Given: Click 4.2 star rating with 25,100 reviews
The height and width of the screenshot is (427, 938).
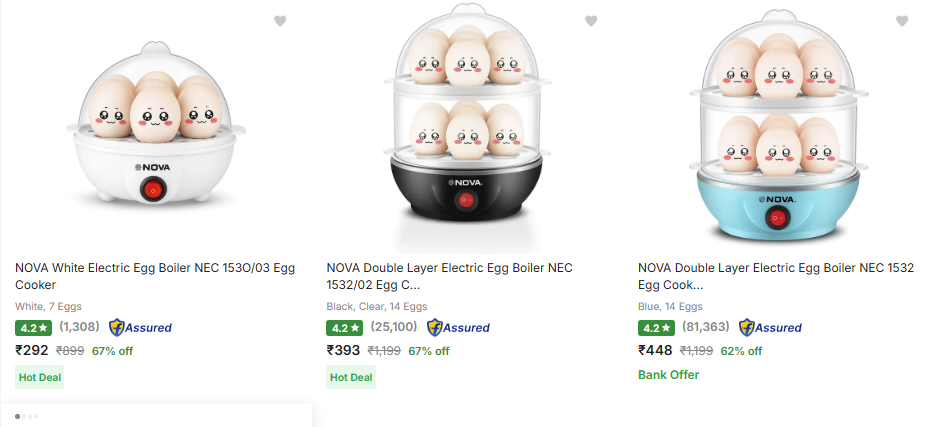Looking at the screenshot, I should point(345,327).
